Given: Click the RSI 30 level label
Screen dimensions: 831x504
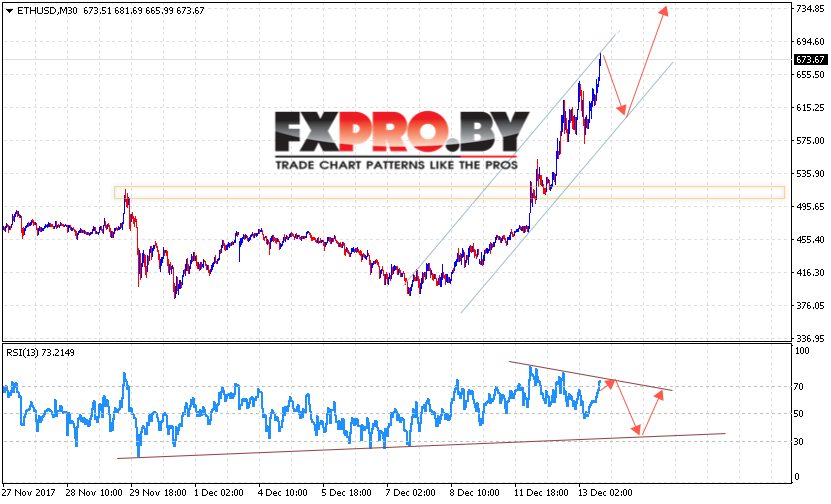Looking at the screenshot, I should pos(800,441).
